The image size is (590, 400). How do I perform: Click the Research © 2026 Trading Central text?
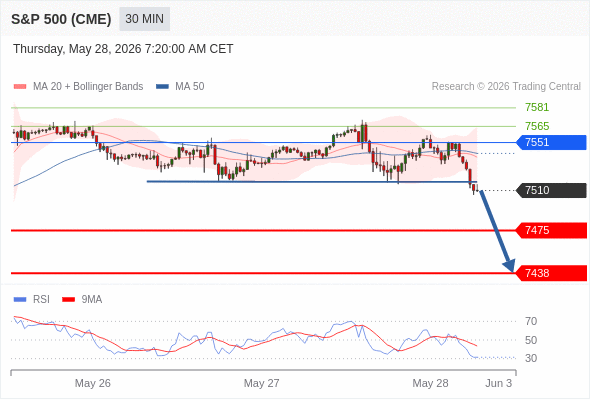pyautogui.click(x=506, y=87)
